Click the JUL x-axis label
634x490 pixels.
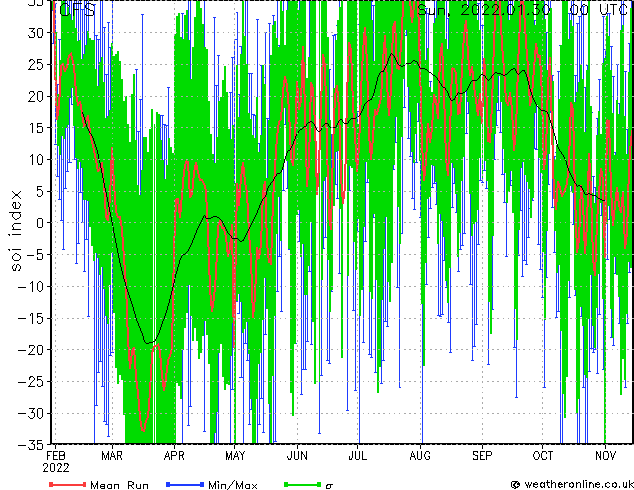click(358, 456)
